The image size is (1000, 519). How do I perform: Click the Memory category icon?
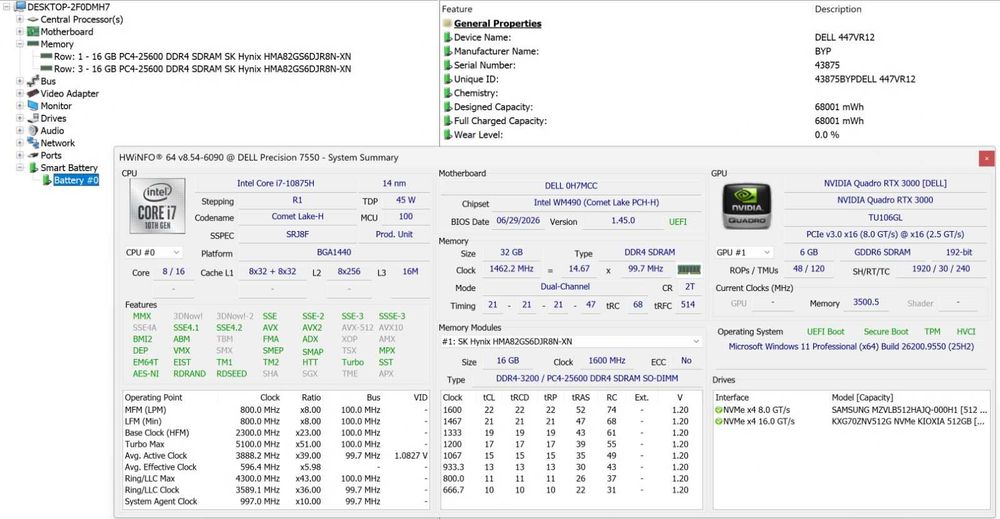pyautogui.click(x=33, y=44)
